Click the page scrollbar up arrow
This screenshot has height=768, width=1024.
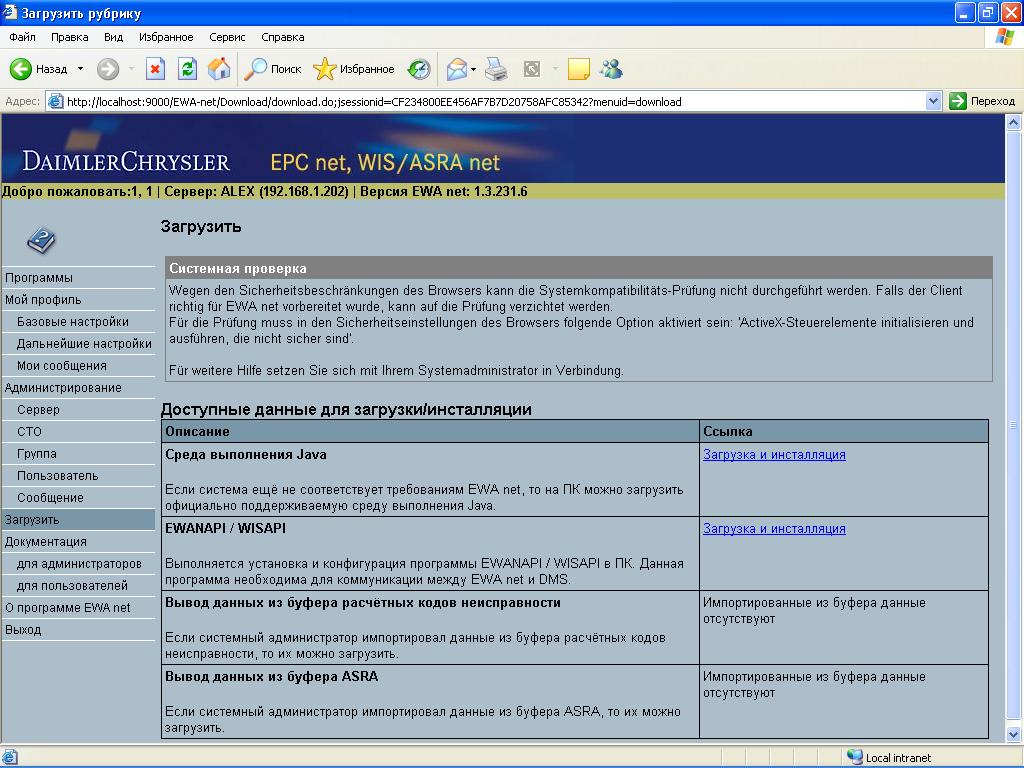pos(1014,122)
